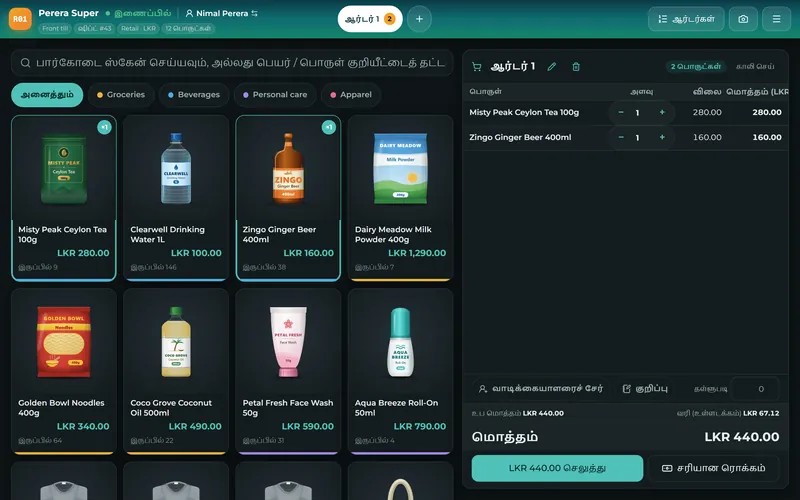Click the Retail · LKR tag
Image resolution: width=800 pixels, height=500 pixels.
click(x=138, y=29)
